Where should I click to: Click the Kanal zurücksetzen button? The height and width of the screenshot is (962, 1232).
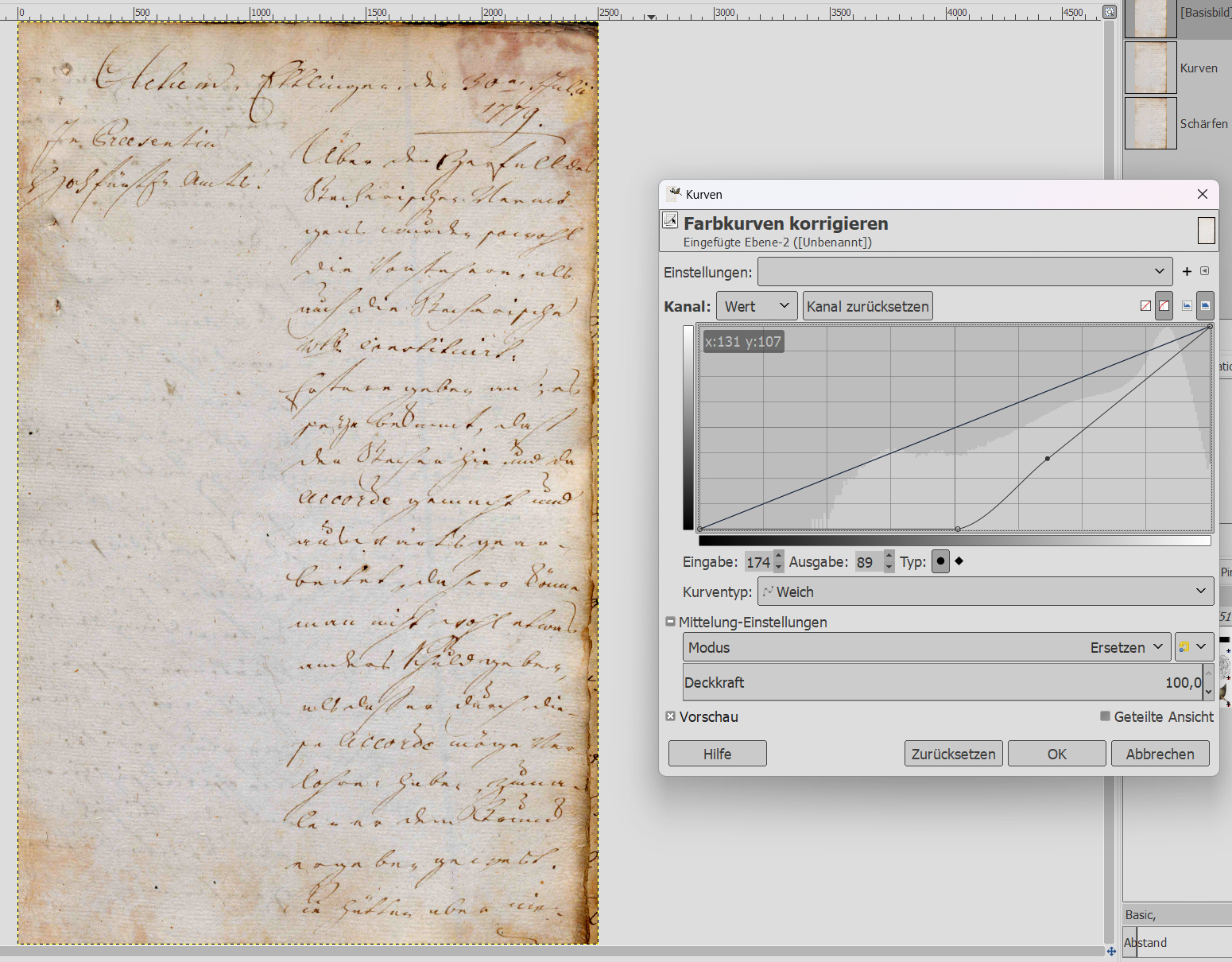coord(867,306)
